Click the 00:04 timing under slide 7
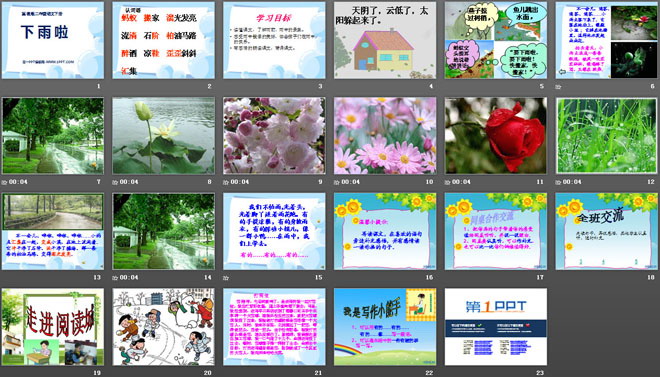 [x=18, y=182]
